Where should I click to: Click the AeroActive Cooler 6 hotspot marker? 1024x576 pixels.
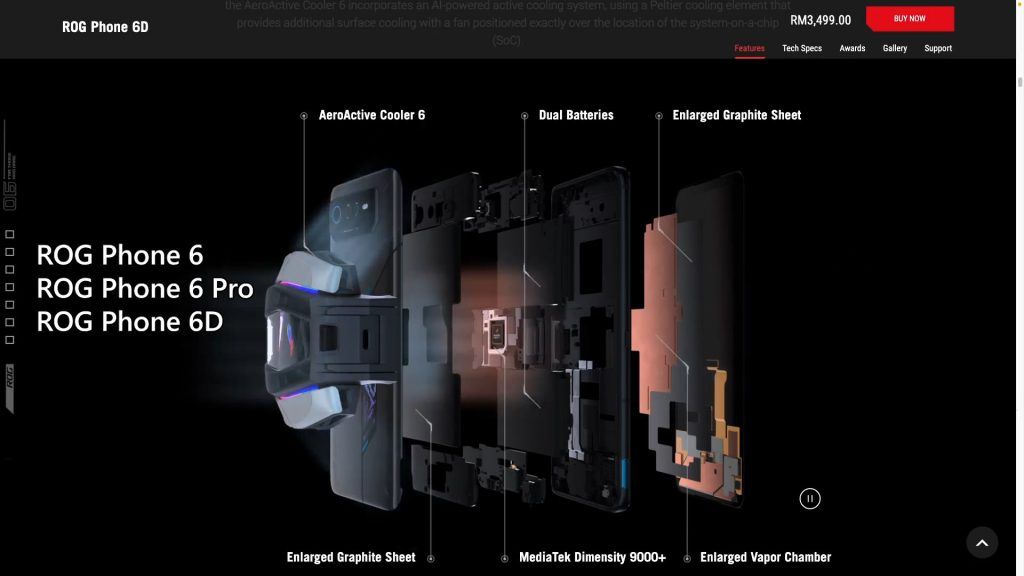304,116
